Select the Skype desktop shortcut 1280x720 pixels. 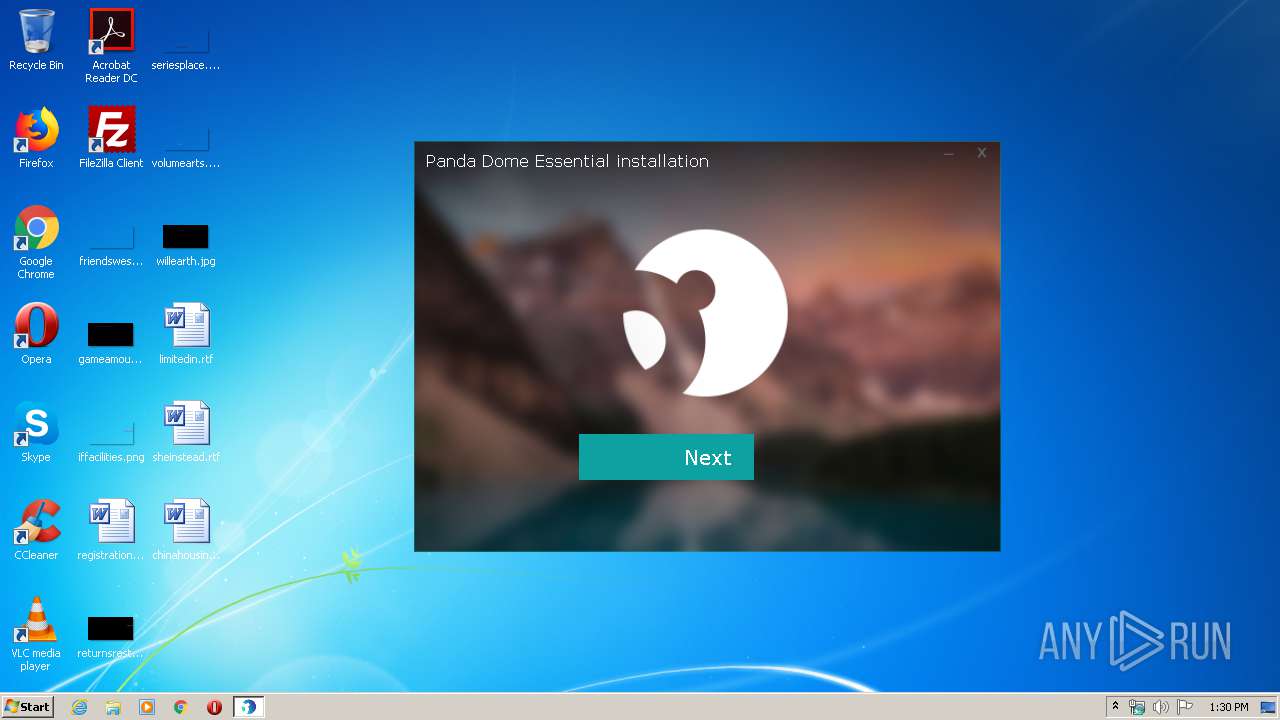(36, 432)
